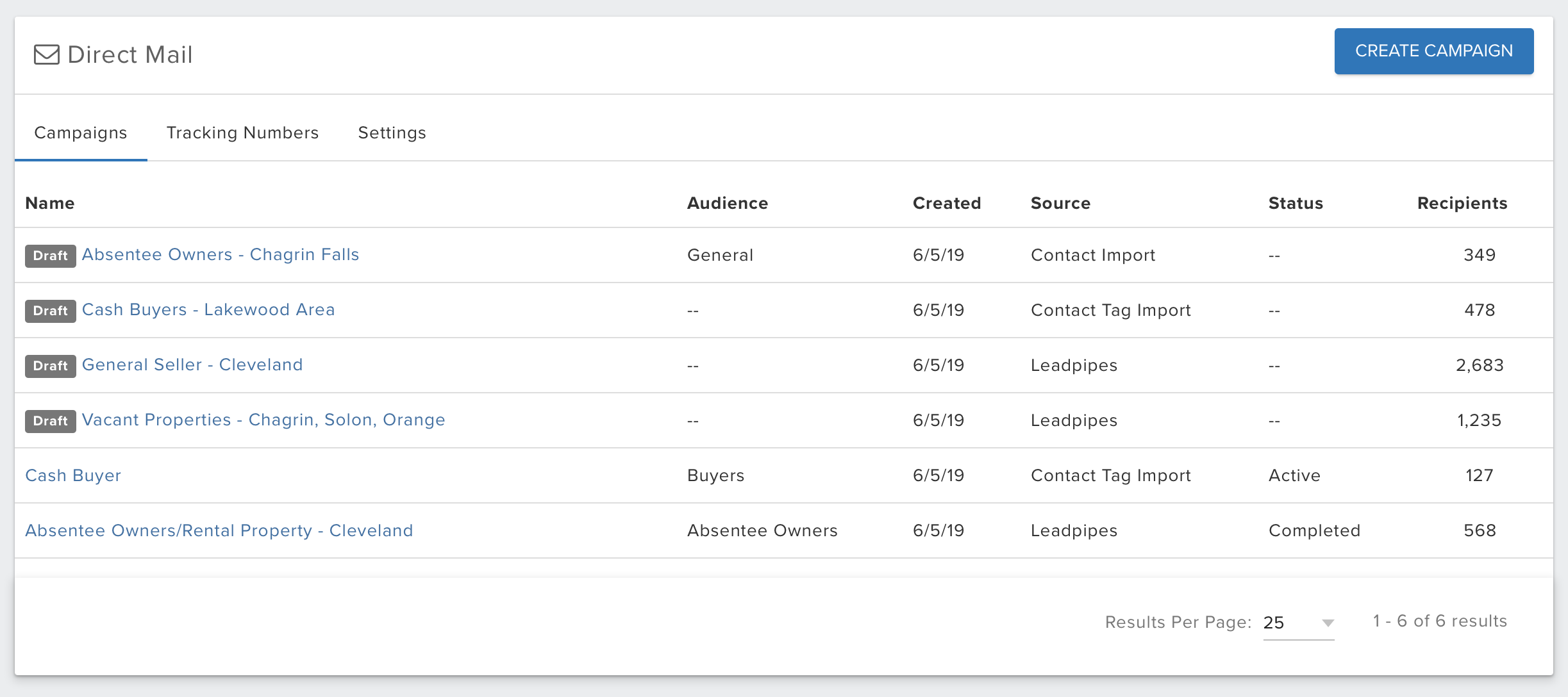Open Vacant Properties - Chagrin, Solon, Orange

(x=263, y=420)
